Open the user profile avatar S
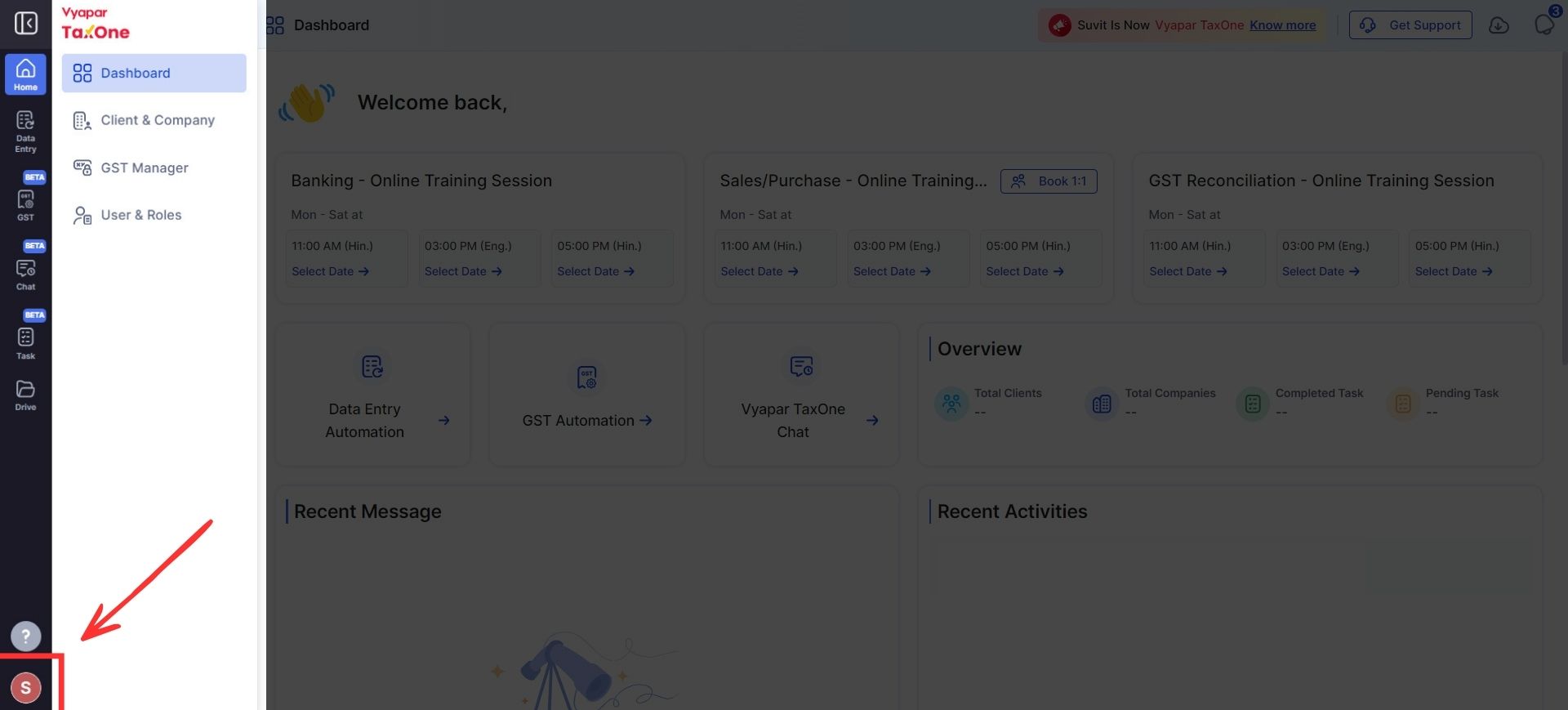This screenshot has height=710, width=1568. click(x=25, y=688)
